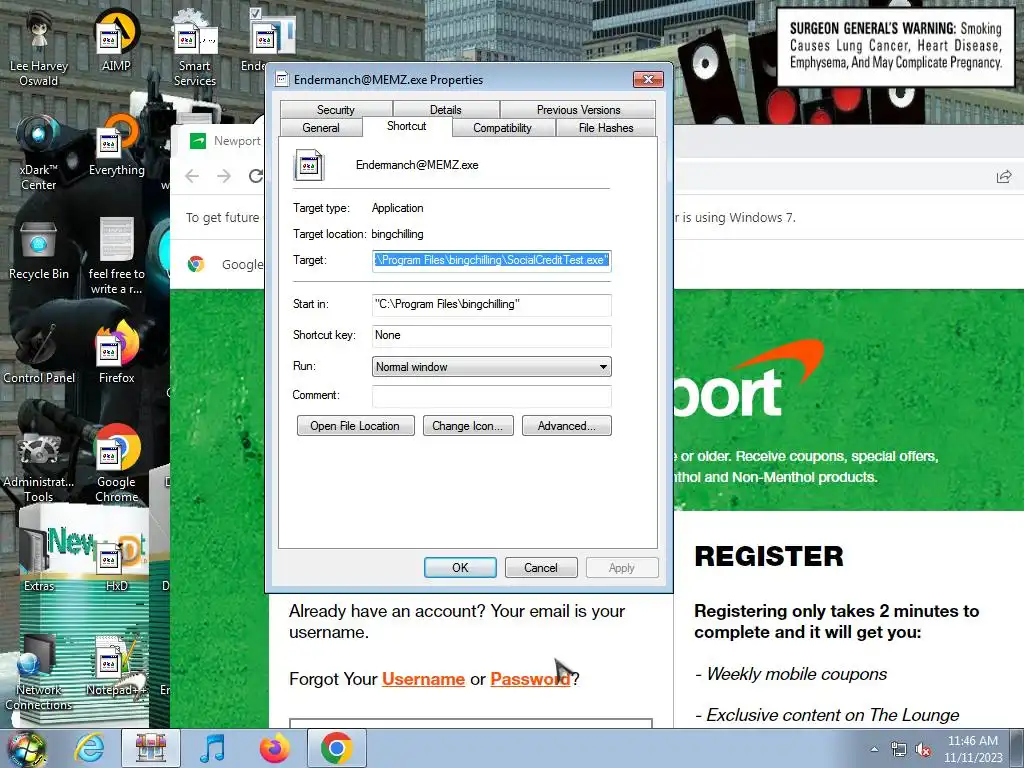The height and width of the screenshot is (768, 1024).
Task: Switch to Chrome in the taskbar
Action: point(336,748)
